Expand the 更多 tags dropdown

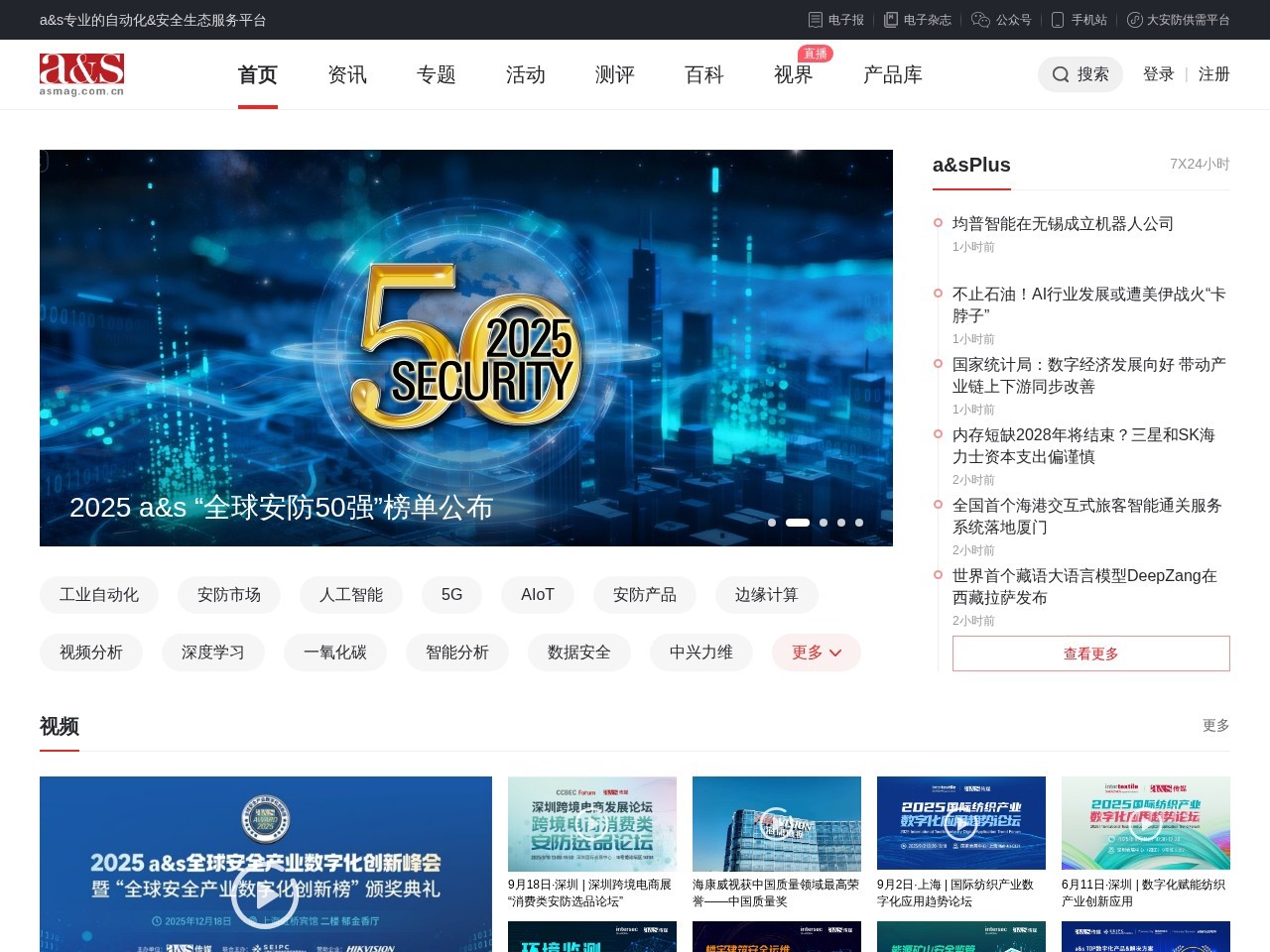[816, 653]
